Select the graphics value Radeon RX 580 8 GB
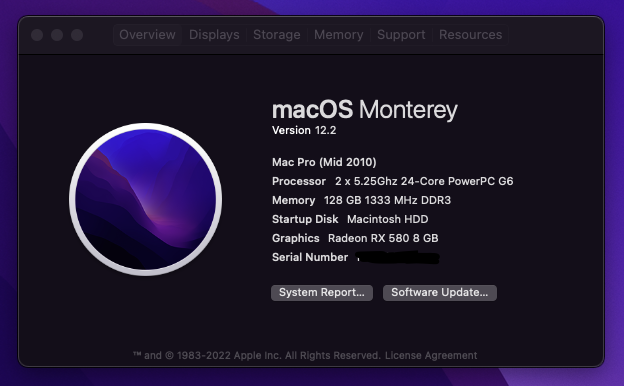624x386 pixels. pos(383,238)
